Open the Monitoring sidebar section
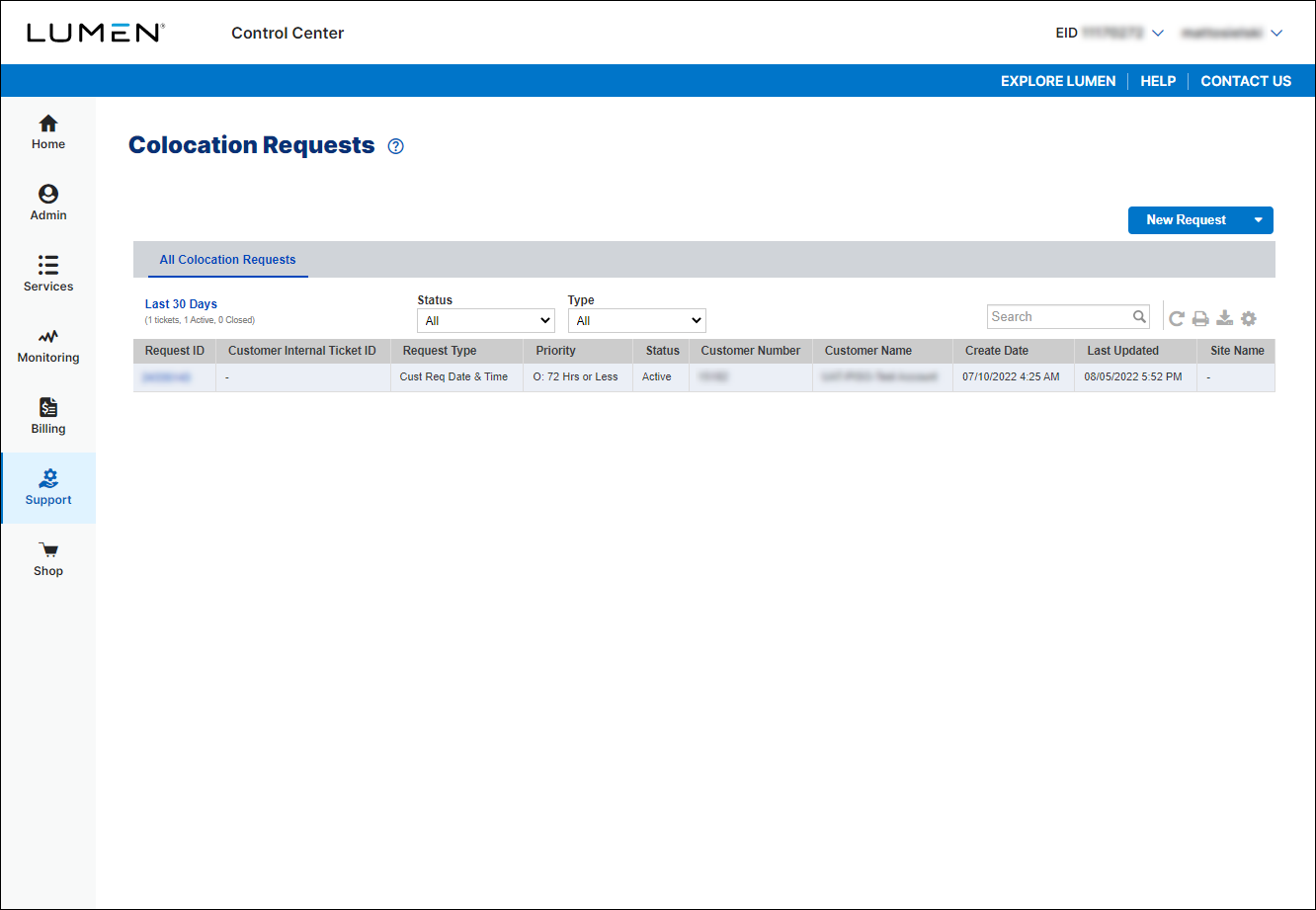The height and width of the screenshot is (910, 1316). [x=48, y=346]
